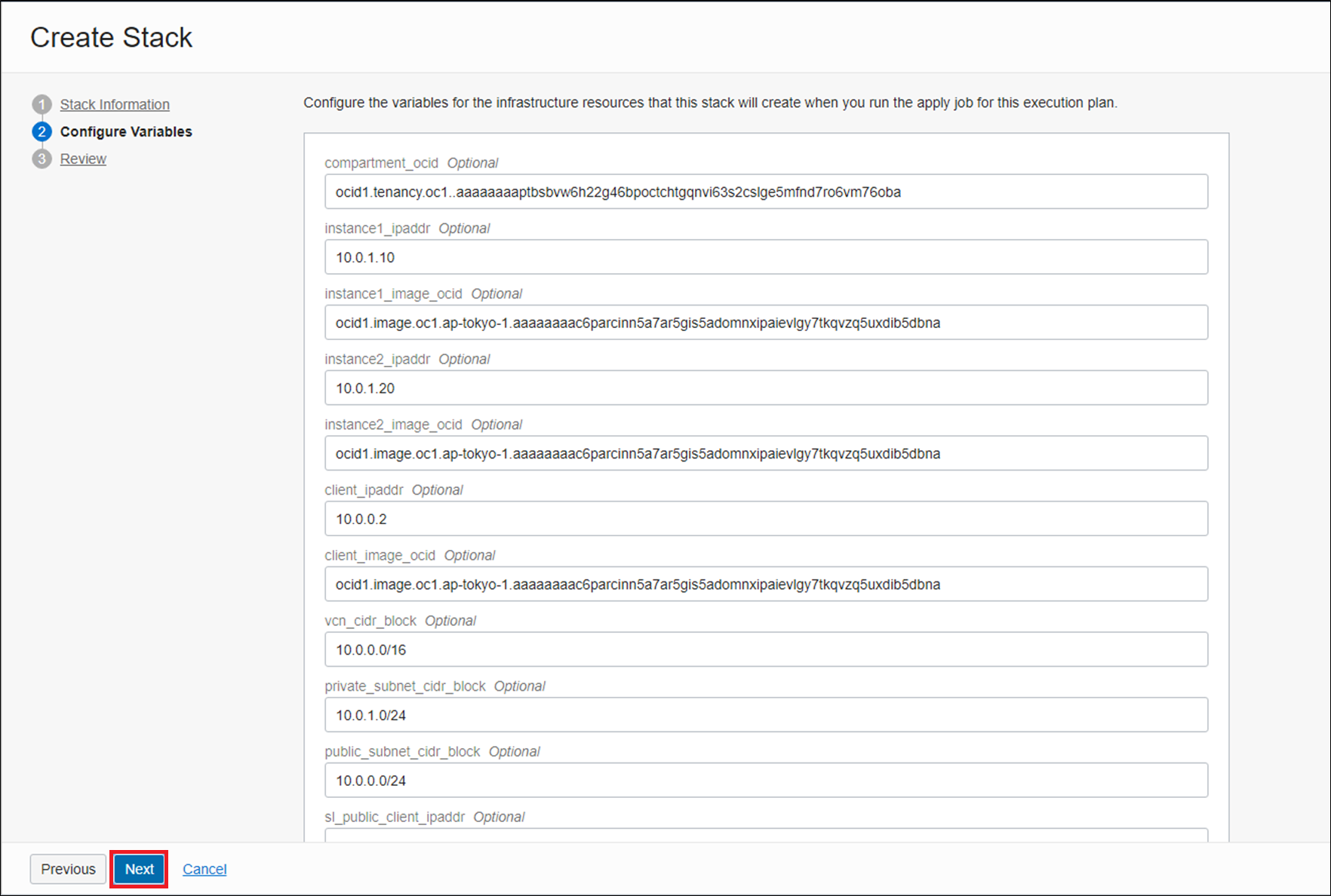Click the sl_public_client_ipaddr field

click(x=765, y=839)
